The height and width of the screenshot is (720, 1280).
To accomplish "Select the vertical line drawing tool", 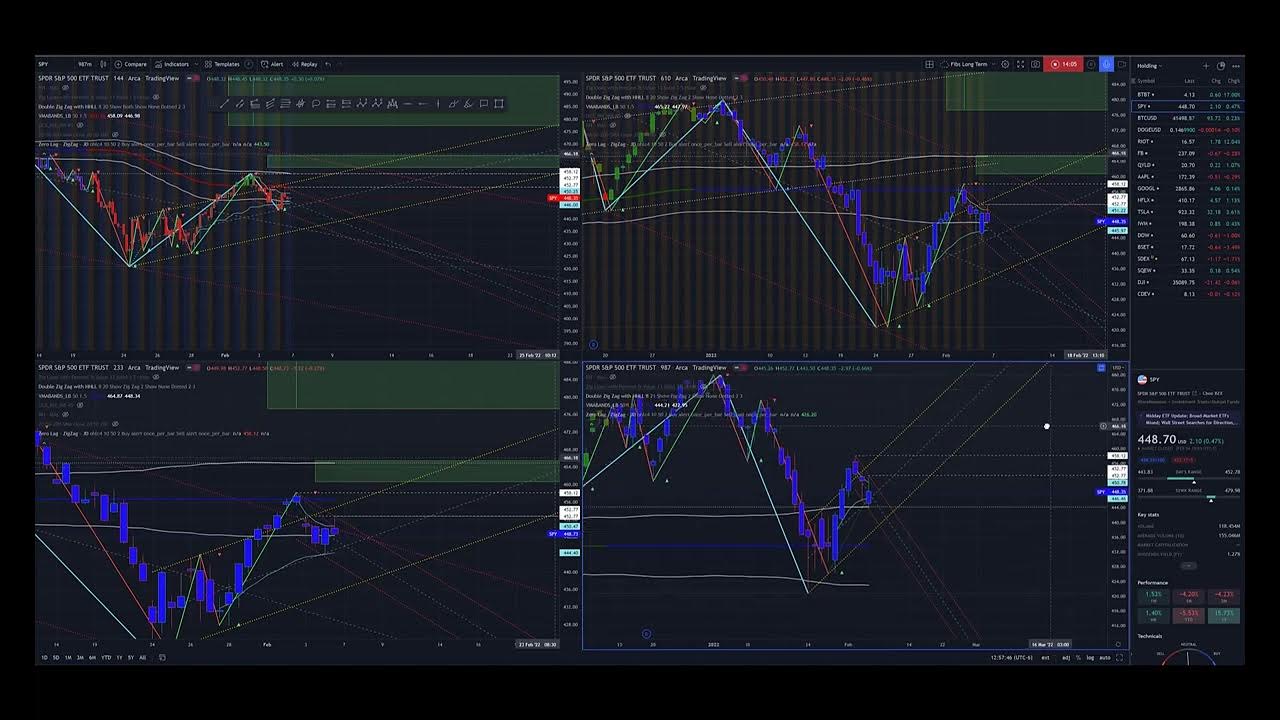I will coord(438,103).
